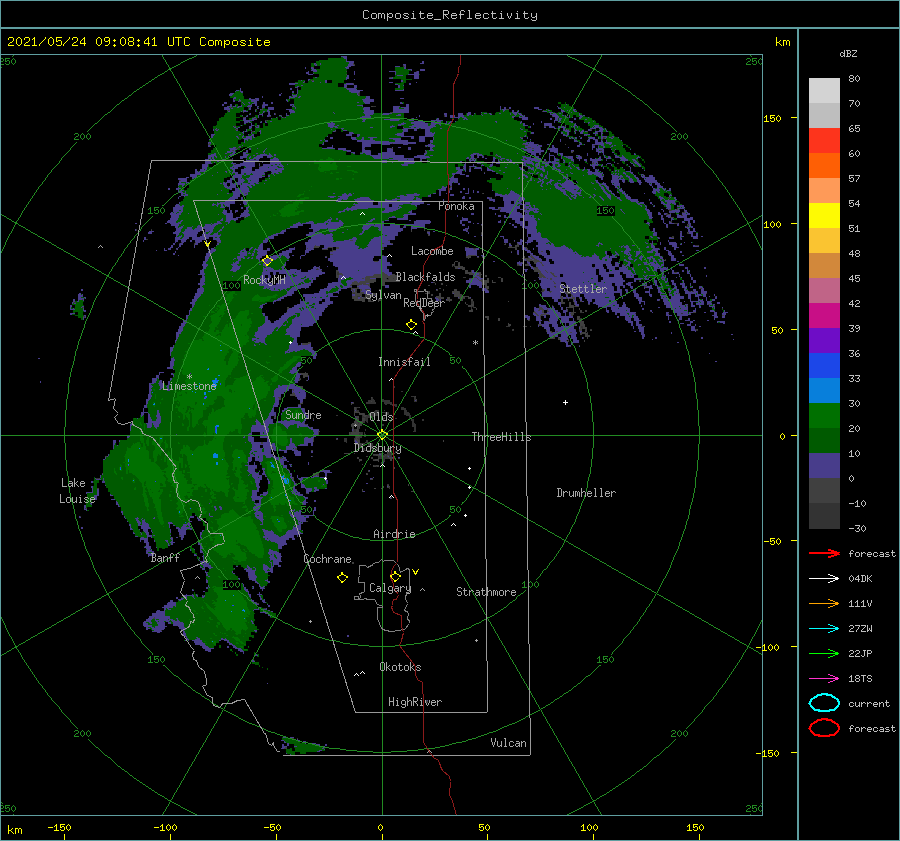Click the Banff label

(165, 557)
